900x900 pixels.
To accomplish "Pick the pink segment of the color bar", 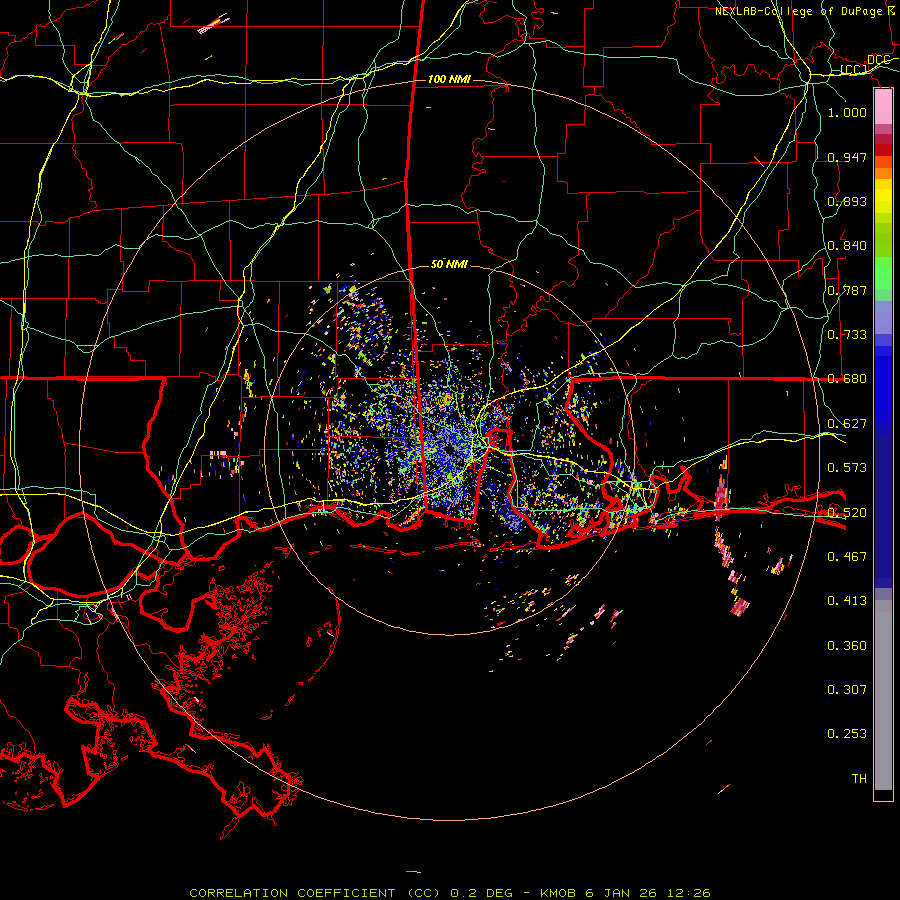I will [x=883, y=107].
